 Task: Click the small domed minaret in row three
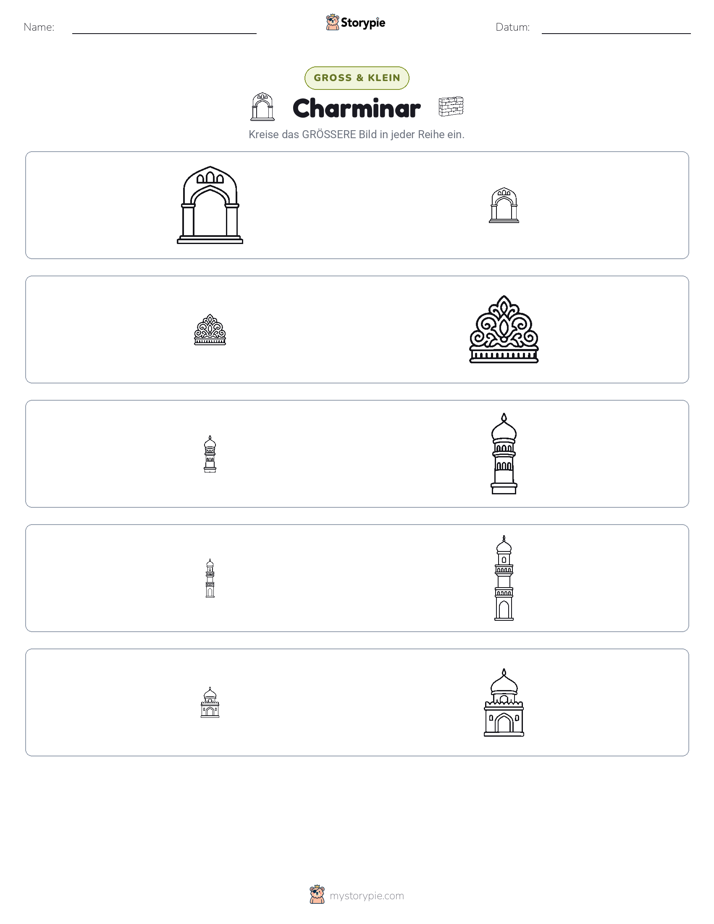[210, 454]
